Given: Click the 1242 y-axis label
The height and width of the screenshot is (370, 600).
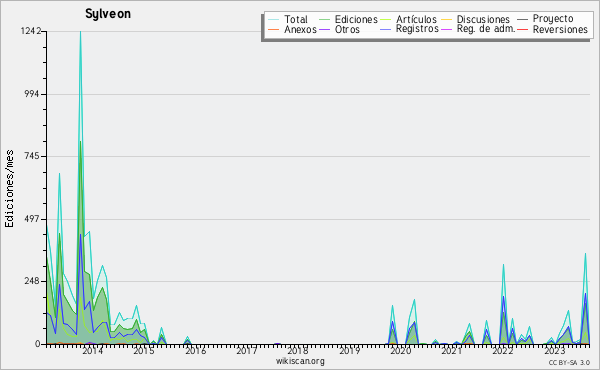Looking at the screenshot, I should (30, 31).
